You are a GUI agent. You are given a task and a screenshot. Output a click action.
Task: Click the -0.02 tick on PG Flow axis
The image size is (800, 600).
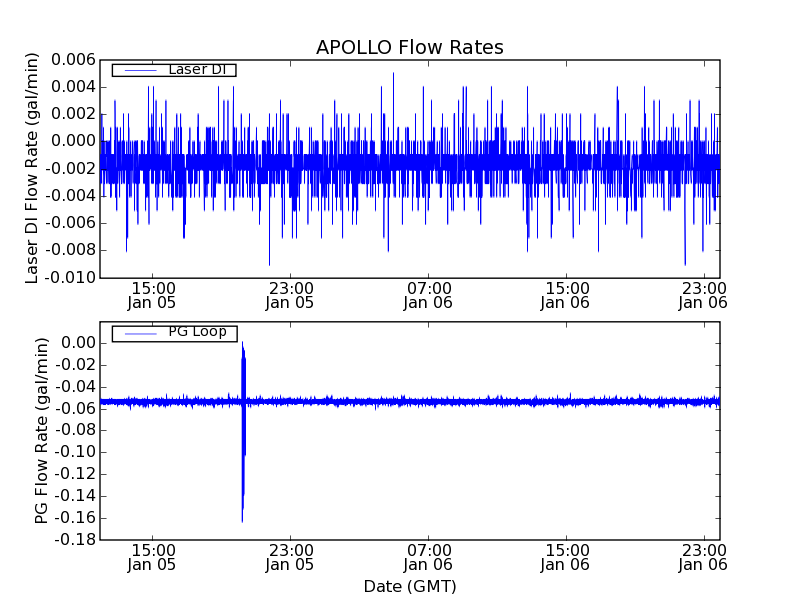coord(75,365)
